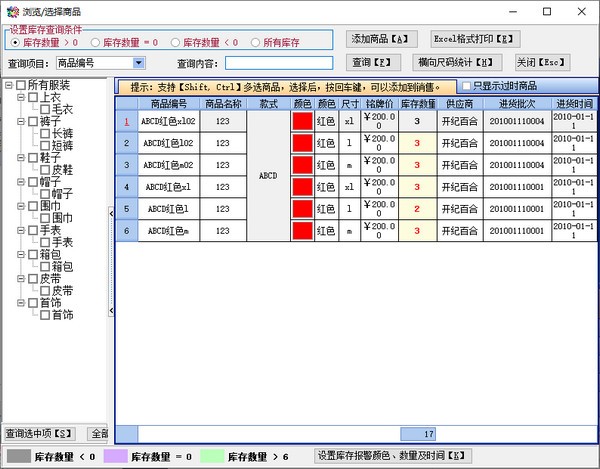Check the 上衣 category checkbox
The image size is (600, 469).
tap(33, 97)
